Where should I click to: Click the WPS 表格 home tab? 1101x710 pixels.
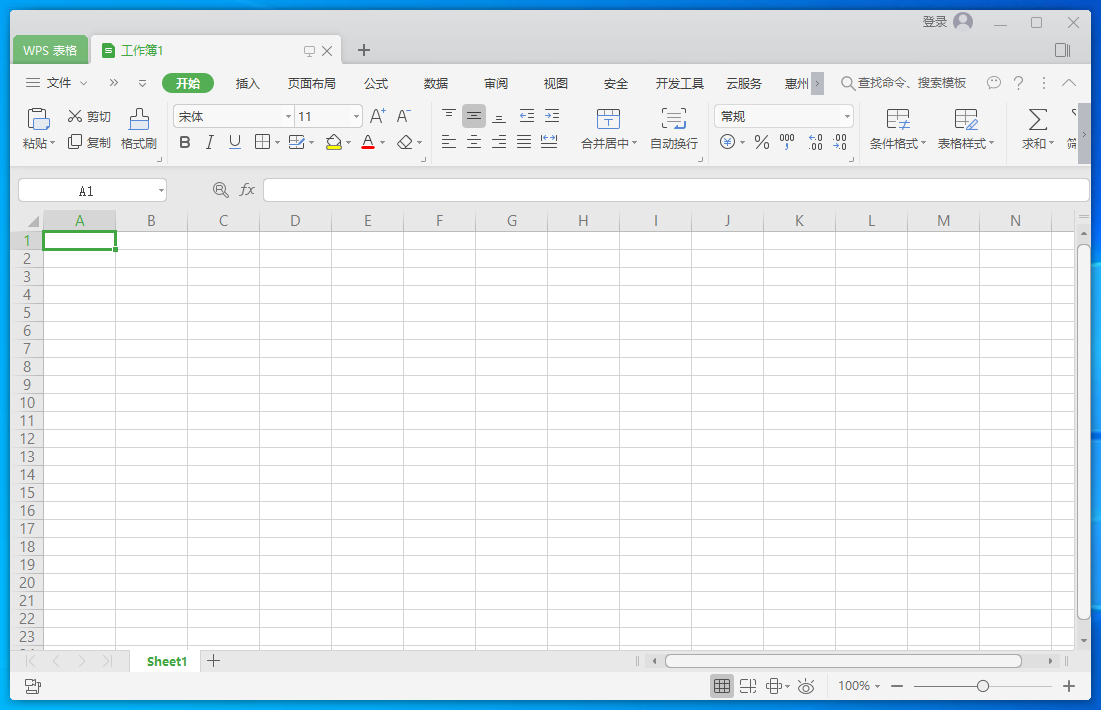tap(50, 51)
